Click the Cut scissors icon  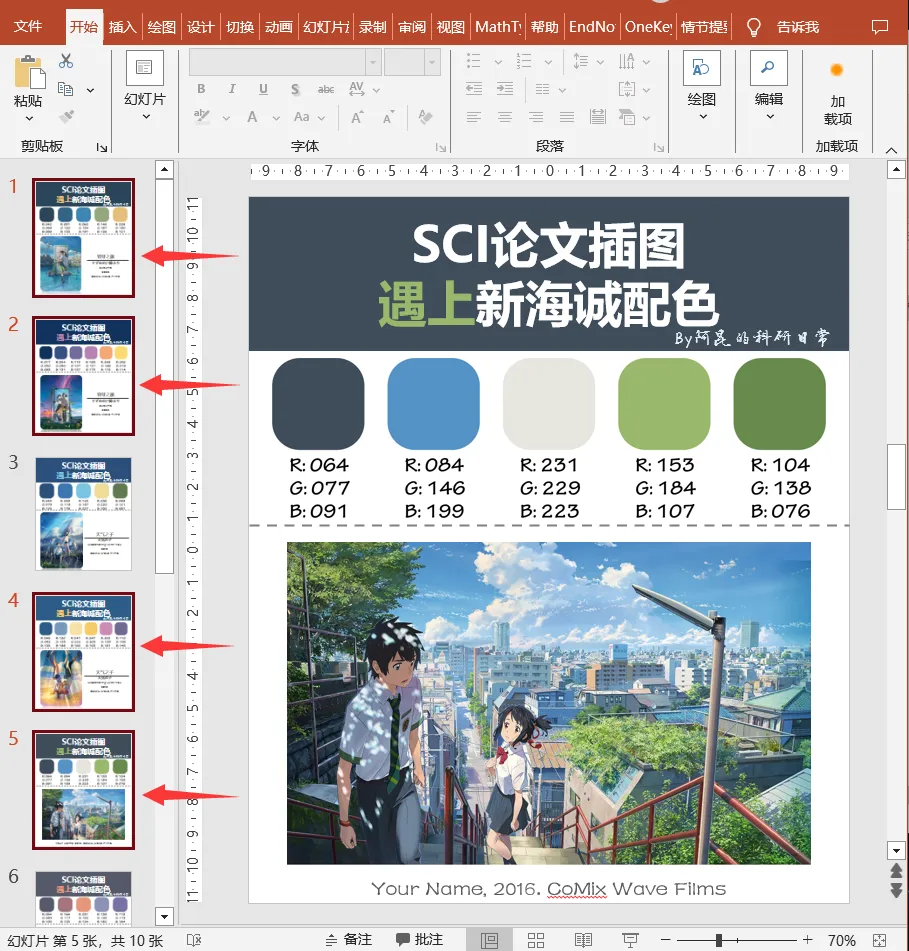[65, 61]
